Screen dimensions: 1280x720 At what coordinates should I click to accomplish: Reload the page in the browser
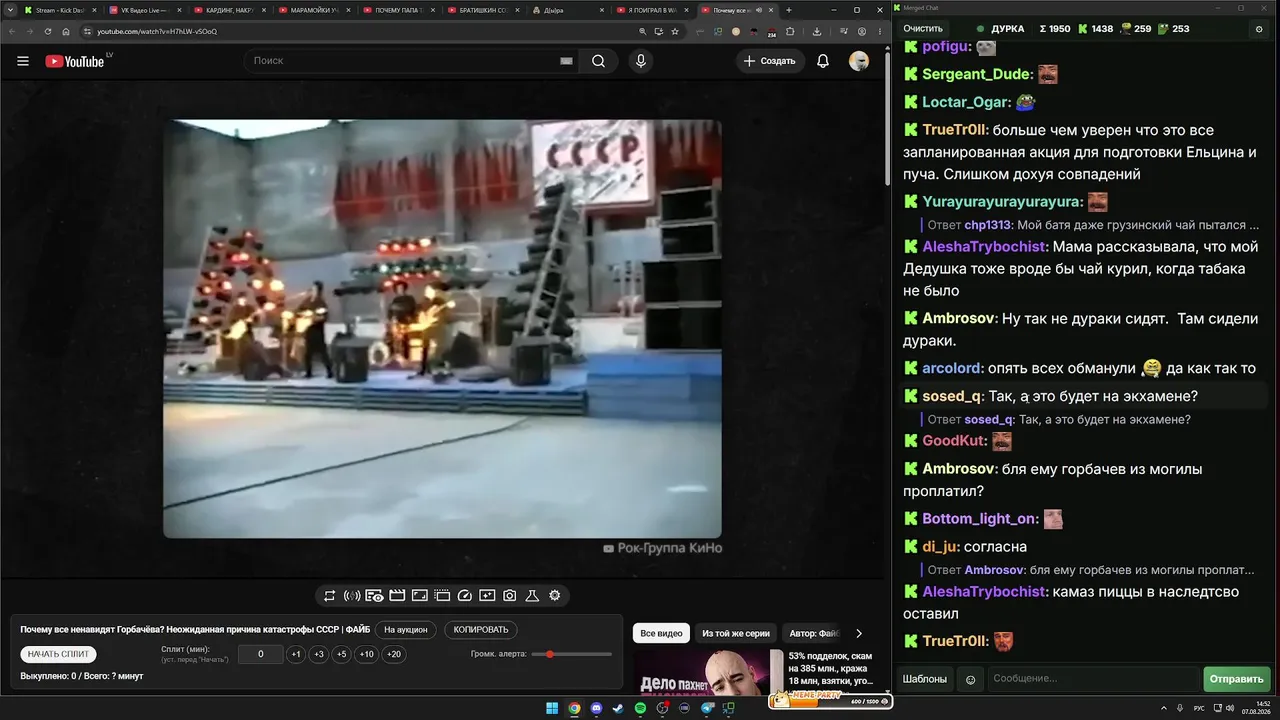[48, 31]
